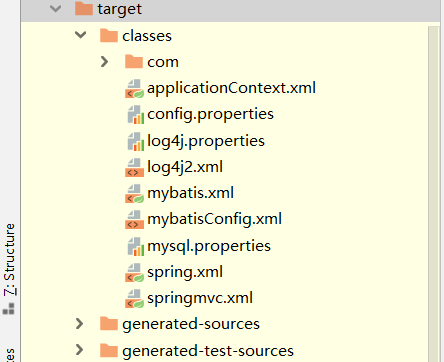
Task: Select the generated-sources folder name
Action: coord(191,324)
